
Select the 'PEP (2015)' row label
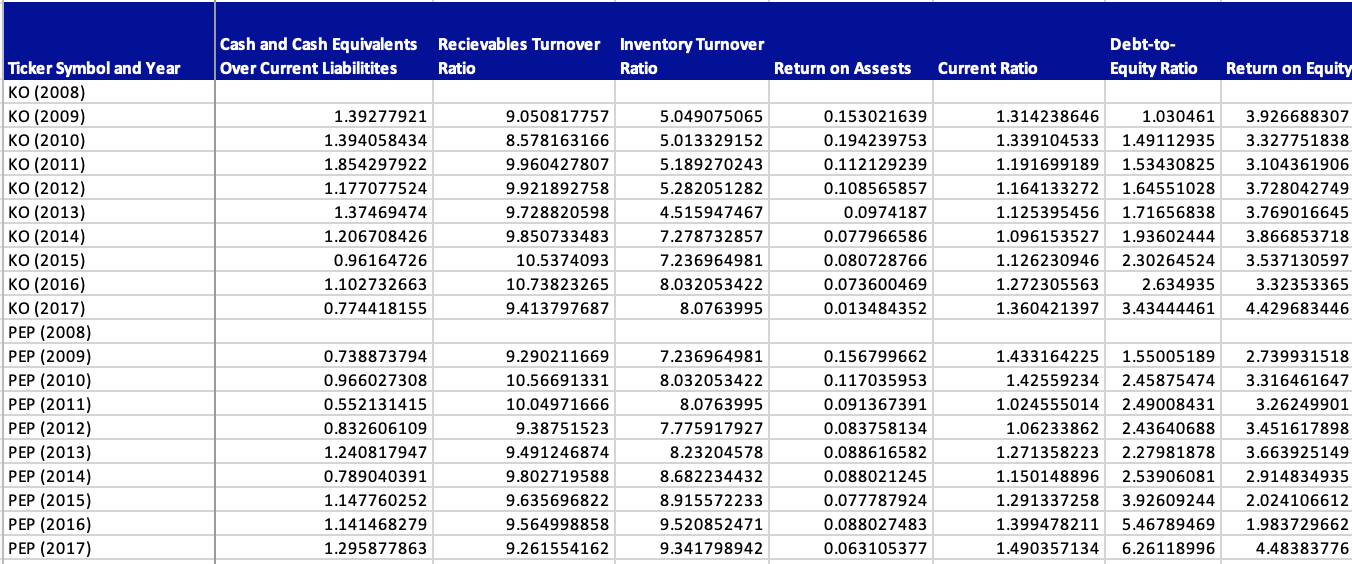pyautogui.click(x=107, y=500)
